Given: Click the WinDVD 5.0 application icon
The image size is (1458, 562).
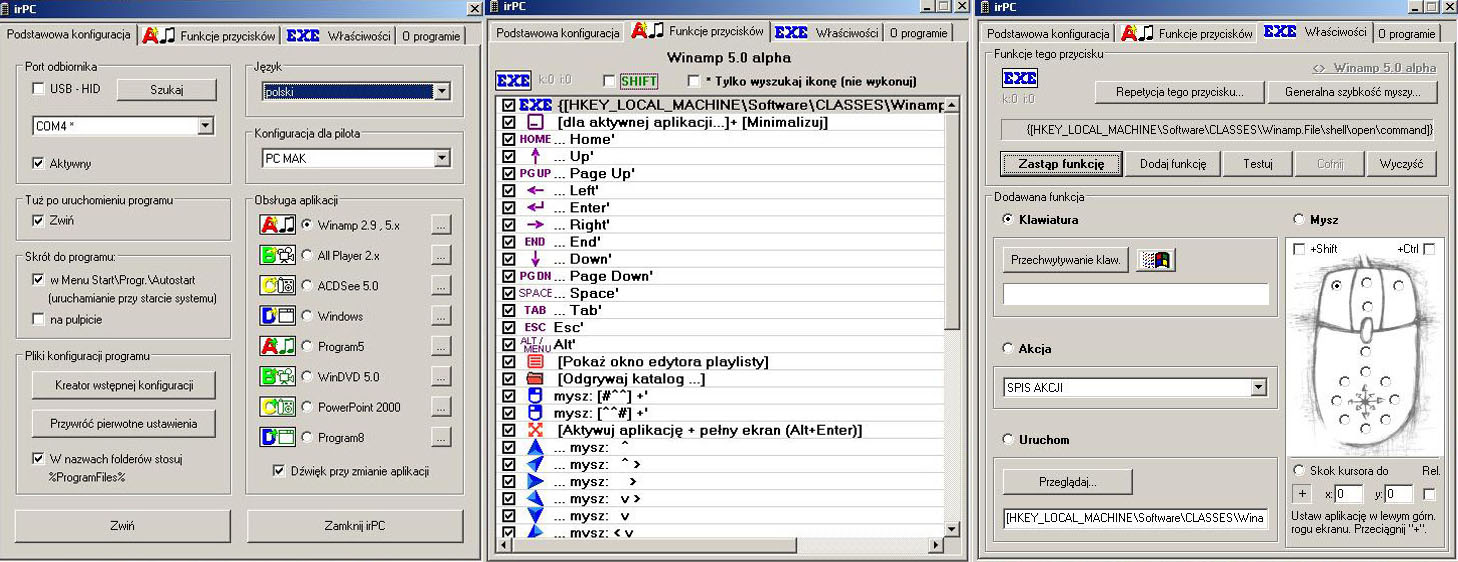Looking at the screenshot, I should point(275,377).
